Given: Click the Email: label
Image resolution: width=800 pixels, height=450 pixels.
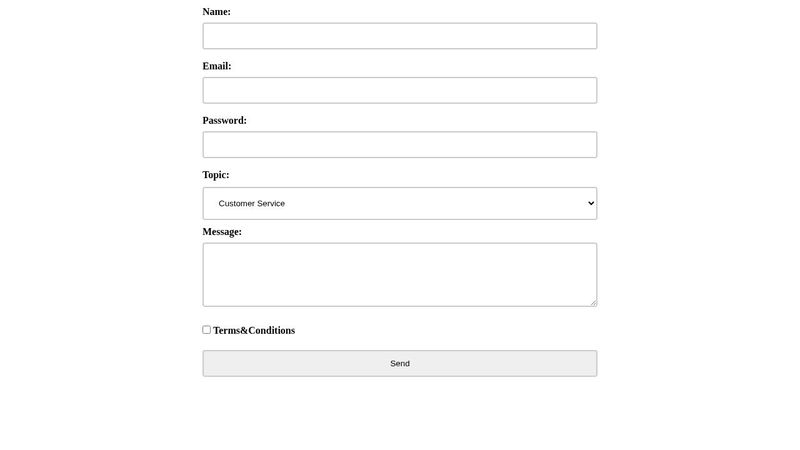Looking at the screenshot, I should pyautogui.click(x=217, y=66).
